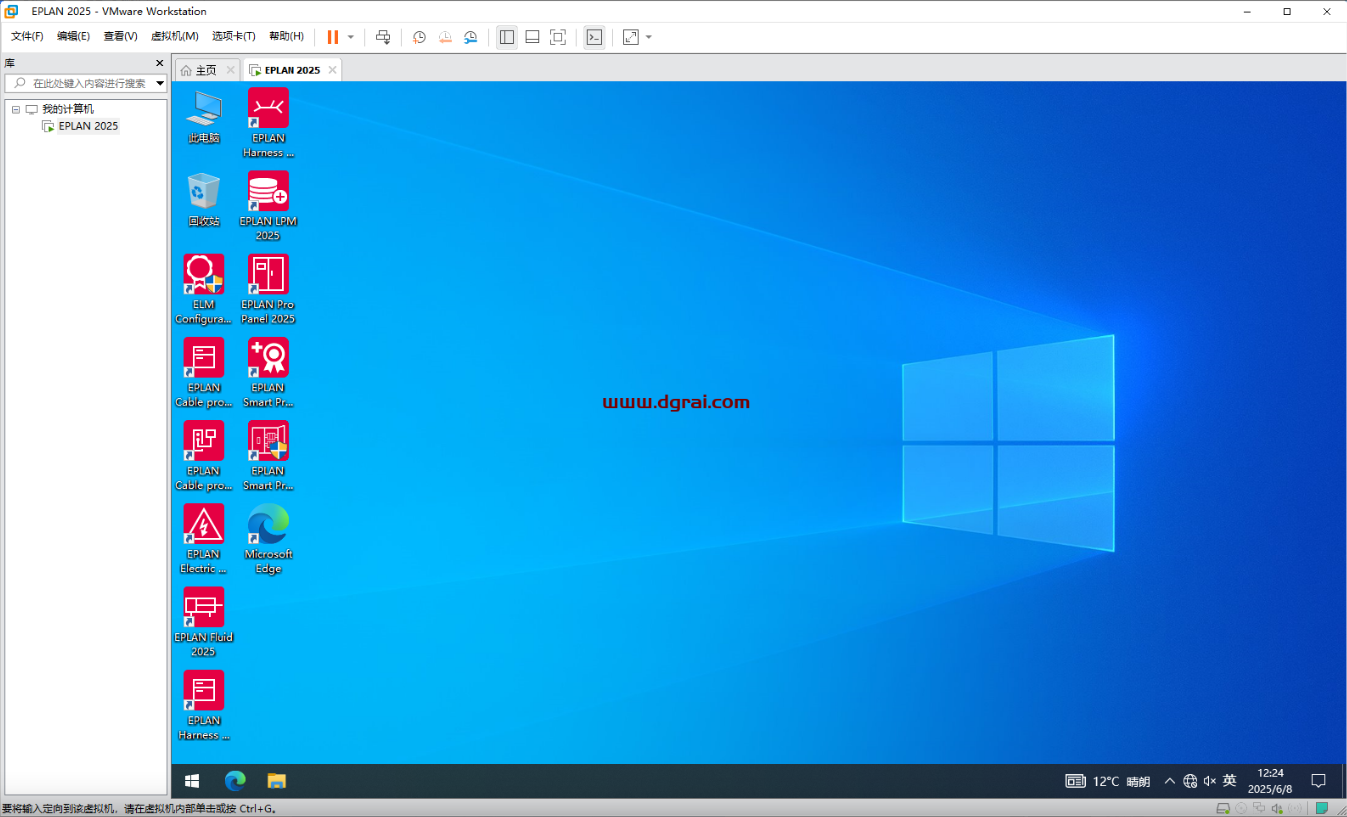Click the revert to snapshot icon

[445, 37]
